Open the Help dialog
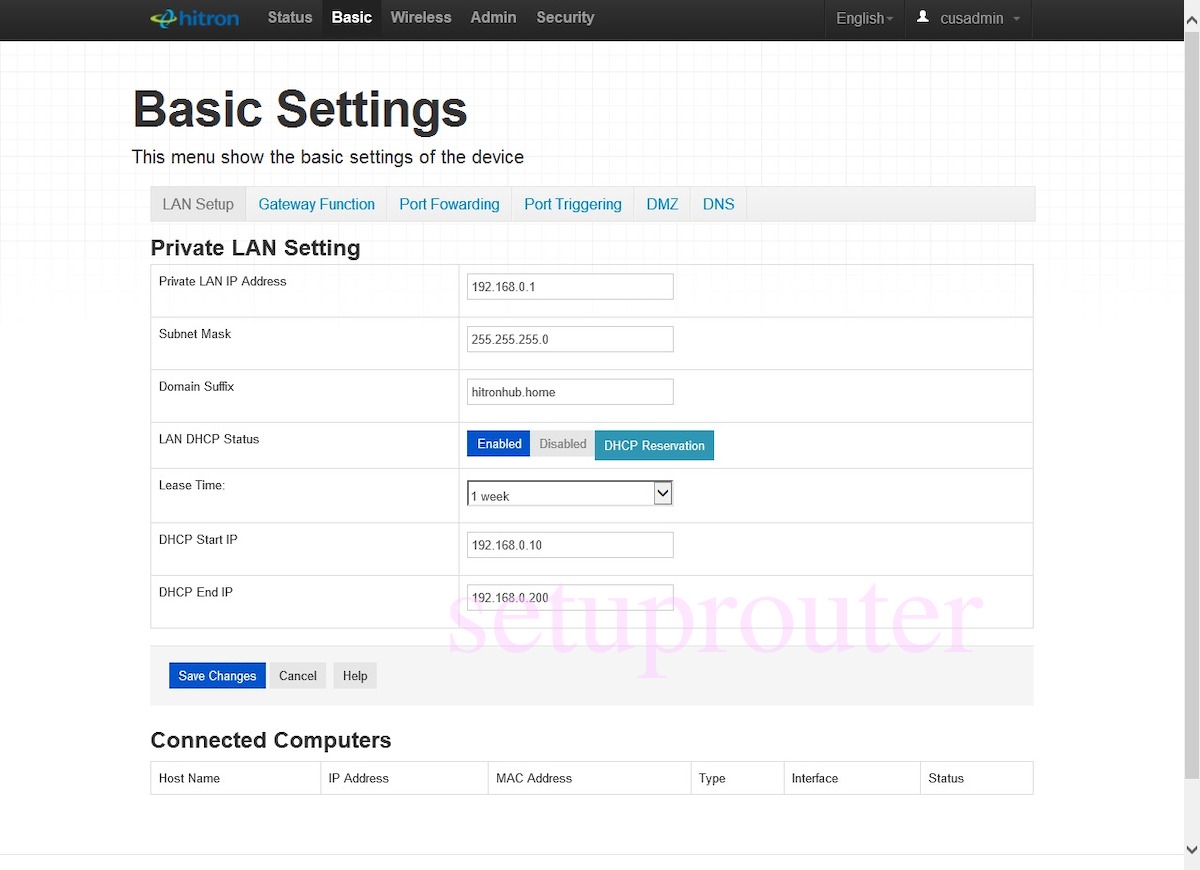Screen dimensions: 1200x870 point(355,675)
